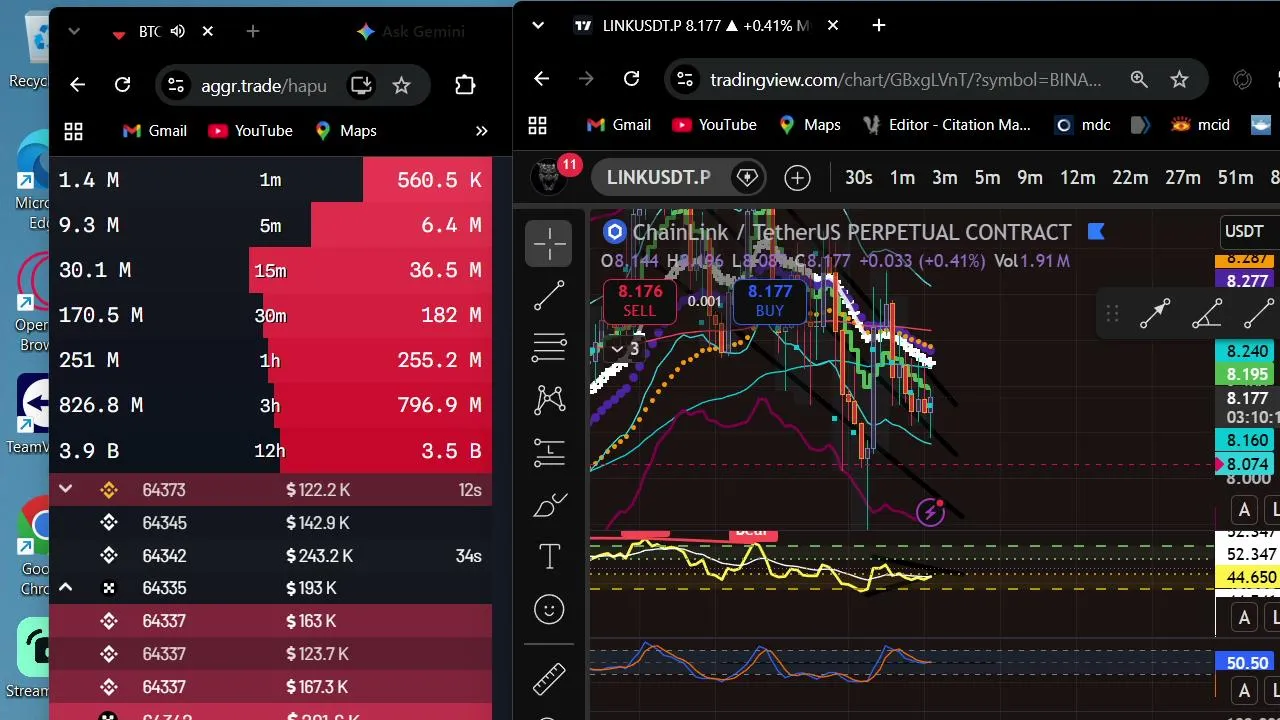The height and width of the screenshot is (720, 1280).
Task: Switch chart to 22m timeframe
Action: [1130, 178]
